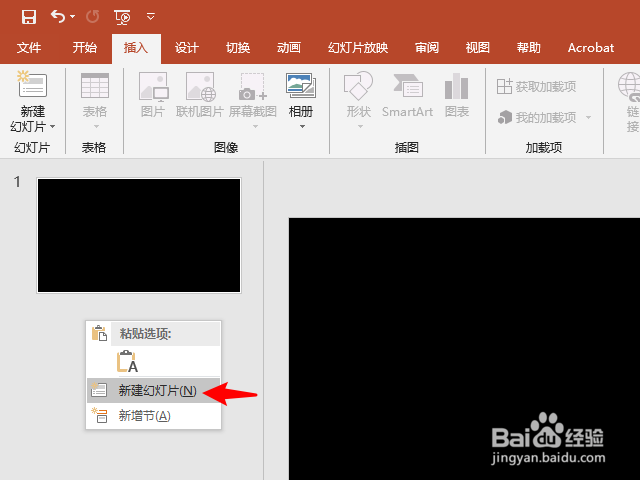Image resolution: width=640 pixels, height=480 pixels.
Task: Expand the 相册 dropdown arrow
Action: click(x=302, y=127)
